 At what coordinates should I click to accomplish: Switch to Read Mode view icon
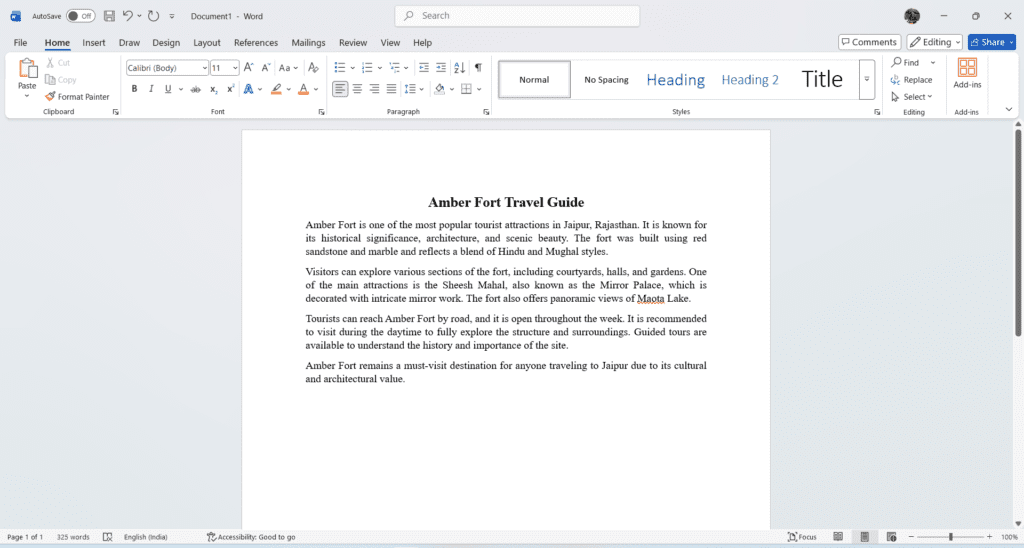pos(838,537)
